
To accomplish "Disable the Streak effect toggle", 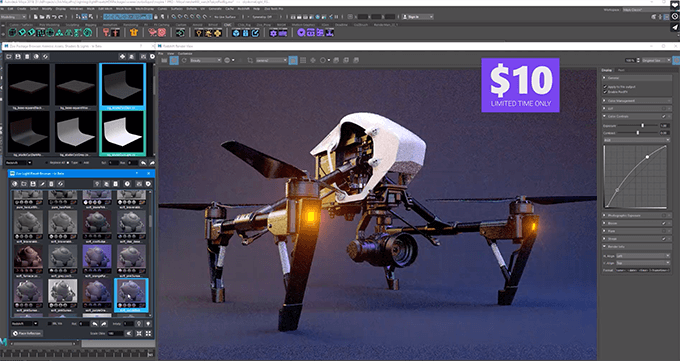I will (664, 239).
